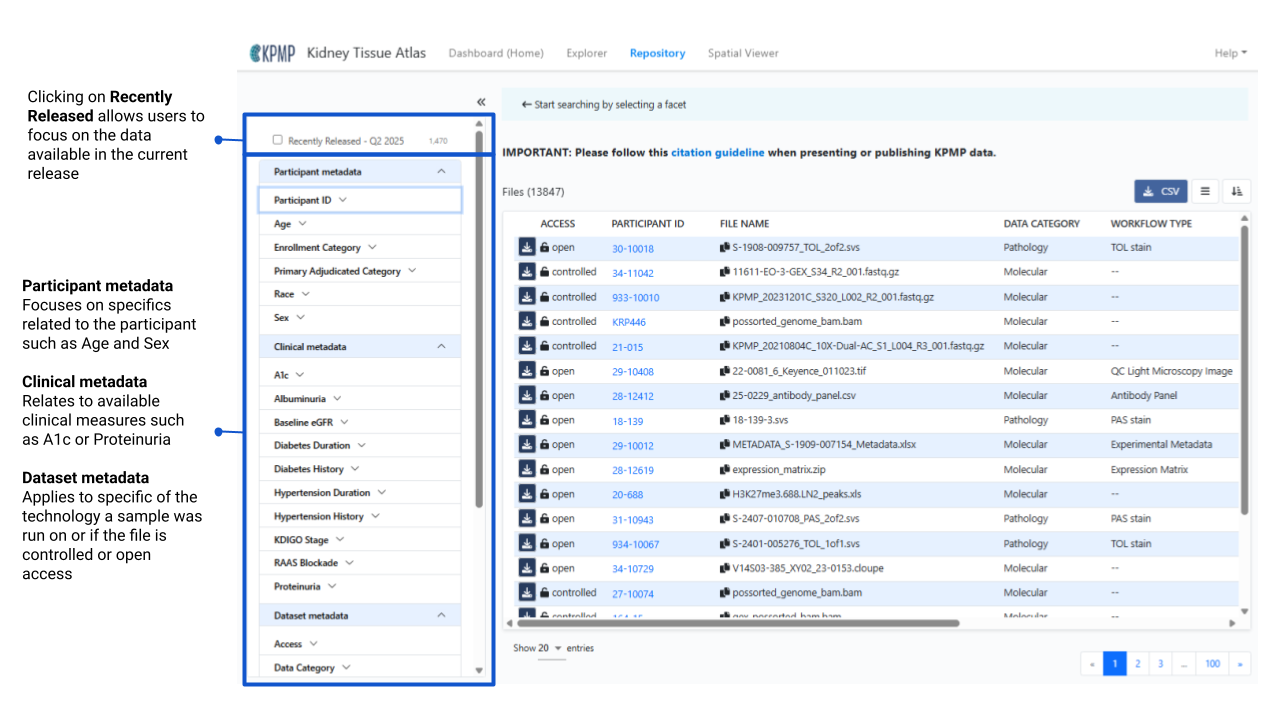
Task: Click the lock icon for participant 30-10018
Action: [545, 247]
